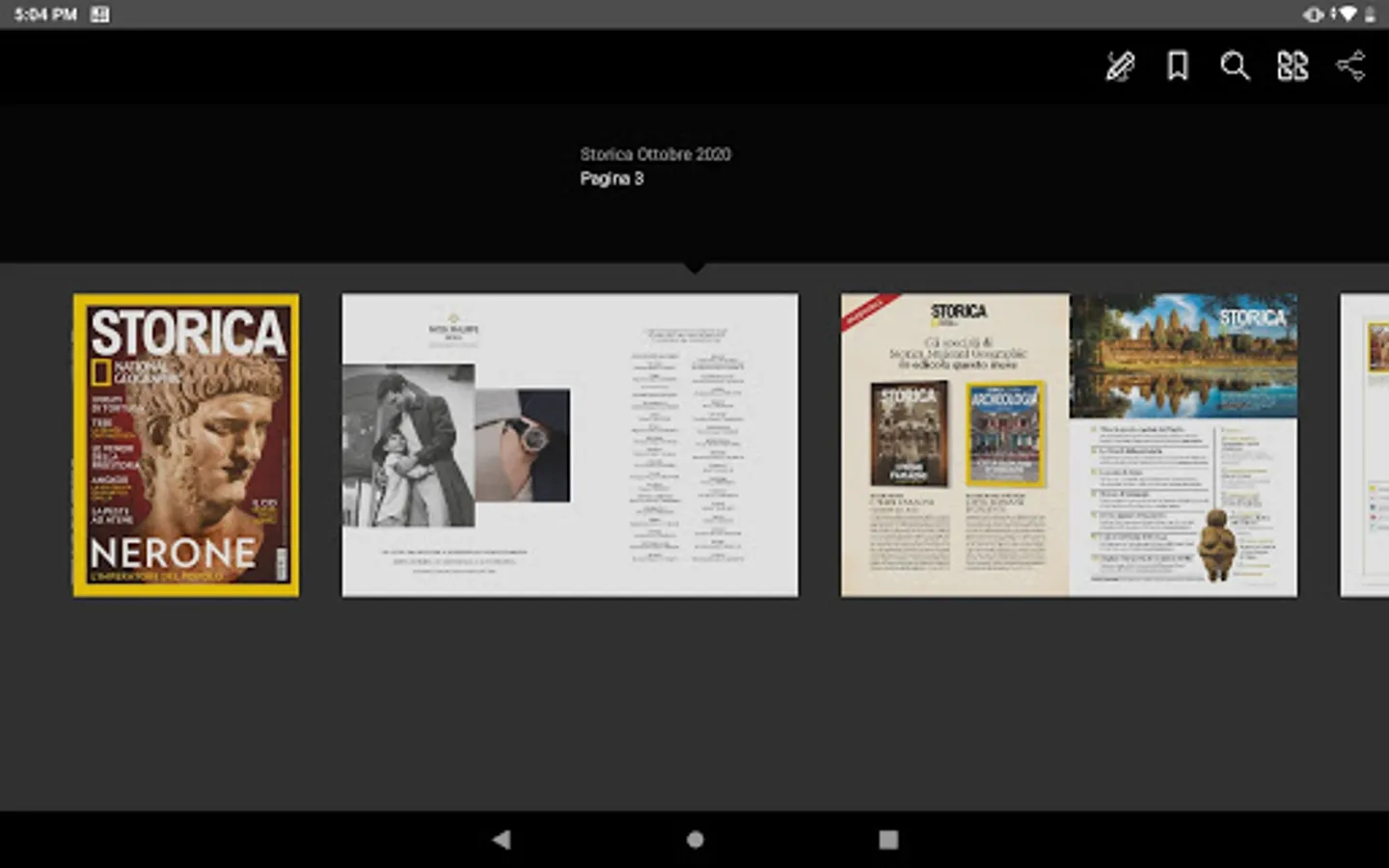
Task: Open the search magnifier
Action: click(x=1235, y=67)
